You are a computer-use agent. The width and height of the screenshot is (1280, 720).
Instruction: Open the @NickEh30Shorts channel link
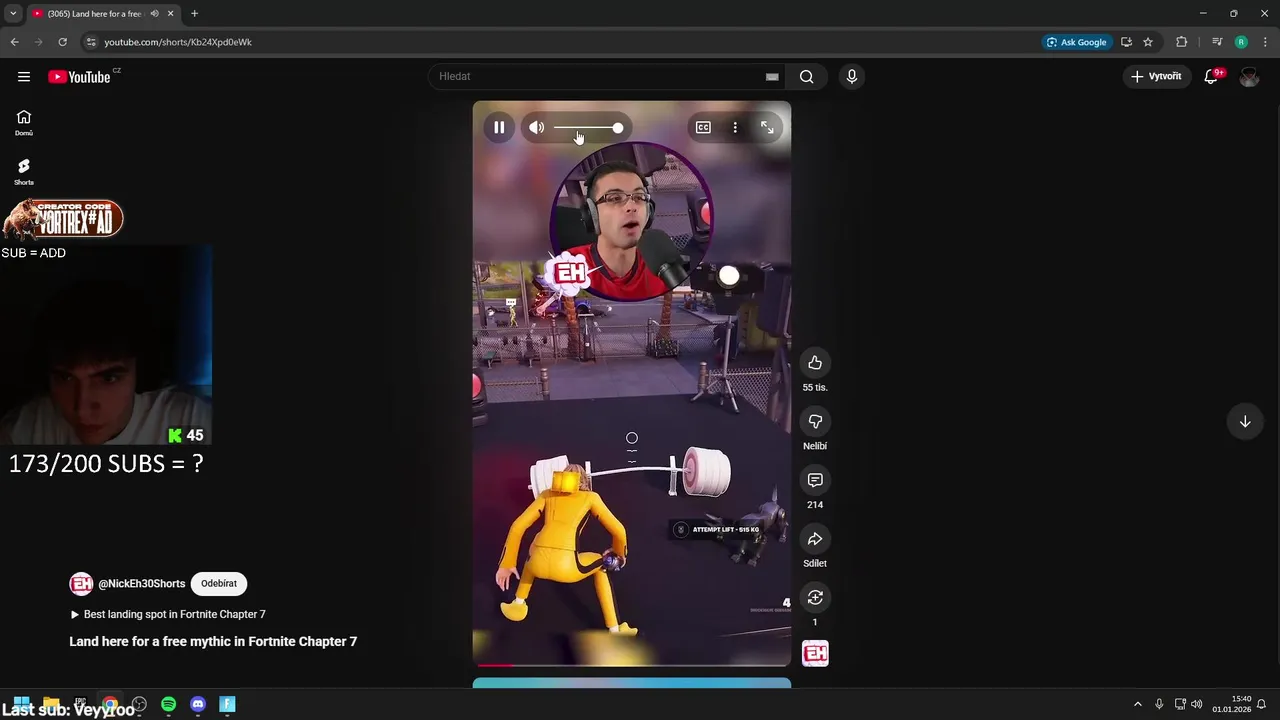coord(142,584)
